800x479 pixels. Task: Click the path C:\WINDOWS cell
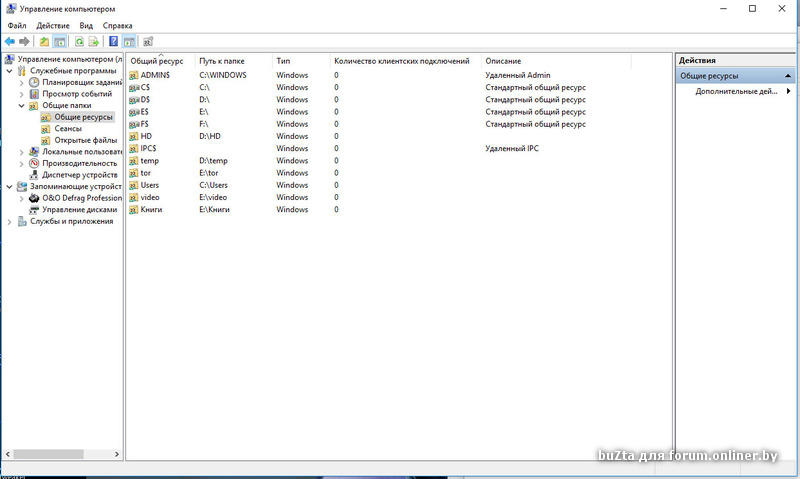[222, 75]
